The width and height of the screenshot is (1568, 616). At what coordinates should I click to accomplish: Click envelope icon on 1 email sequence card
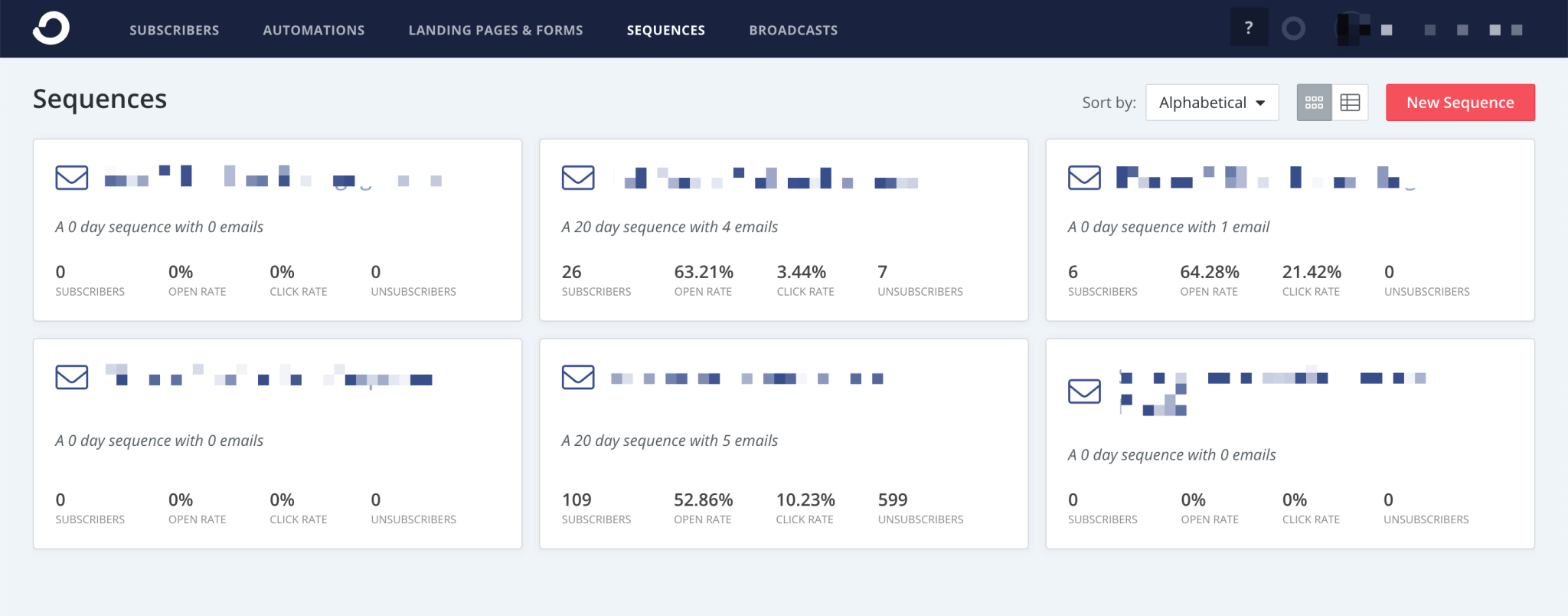(1084, 178)
